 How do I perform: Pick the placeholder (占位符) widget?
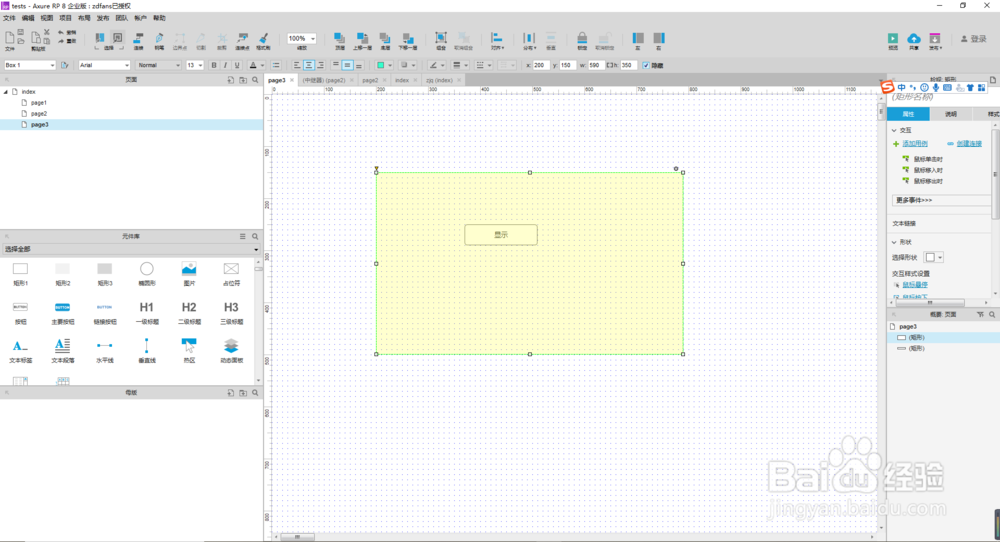click(x=231, y=274)
